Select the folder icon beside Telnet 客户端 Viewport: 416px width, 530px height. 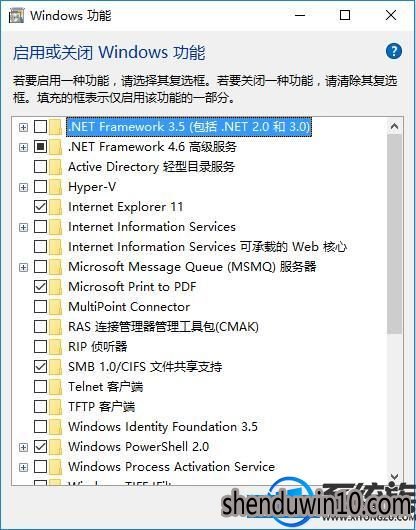55,387
